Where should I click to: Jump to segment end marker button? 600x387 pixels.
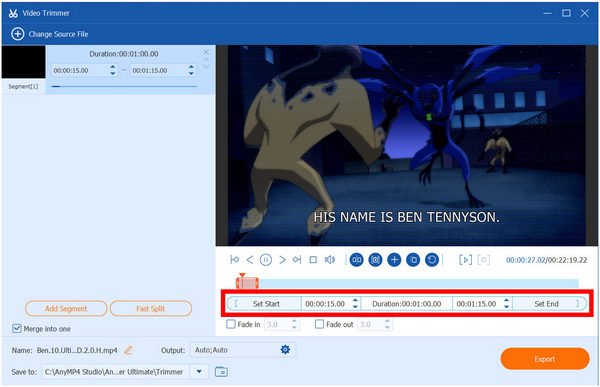[297, 260]
